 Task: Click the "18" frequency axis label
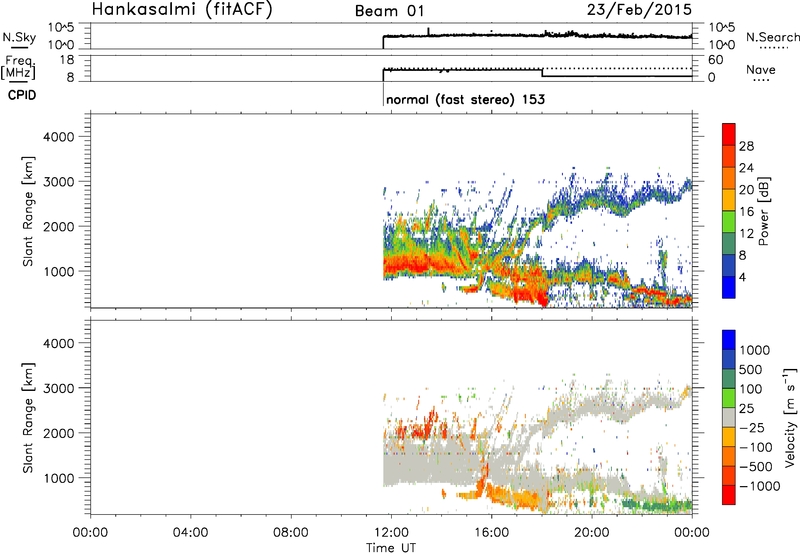(x=67, y=60)
